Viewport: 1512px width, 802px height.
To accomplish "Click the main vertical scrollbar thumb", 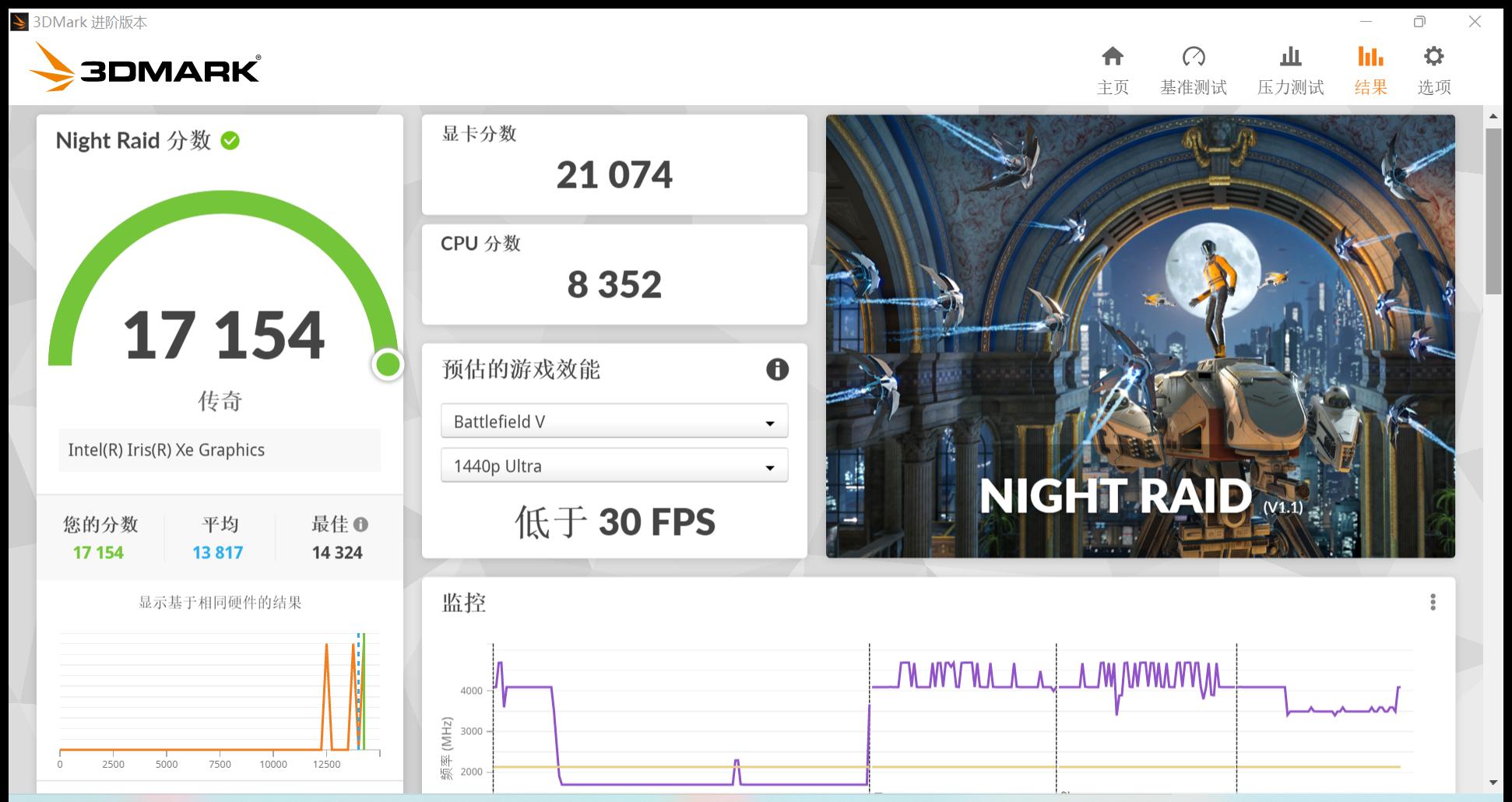I will click(x=1493, y=211).
